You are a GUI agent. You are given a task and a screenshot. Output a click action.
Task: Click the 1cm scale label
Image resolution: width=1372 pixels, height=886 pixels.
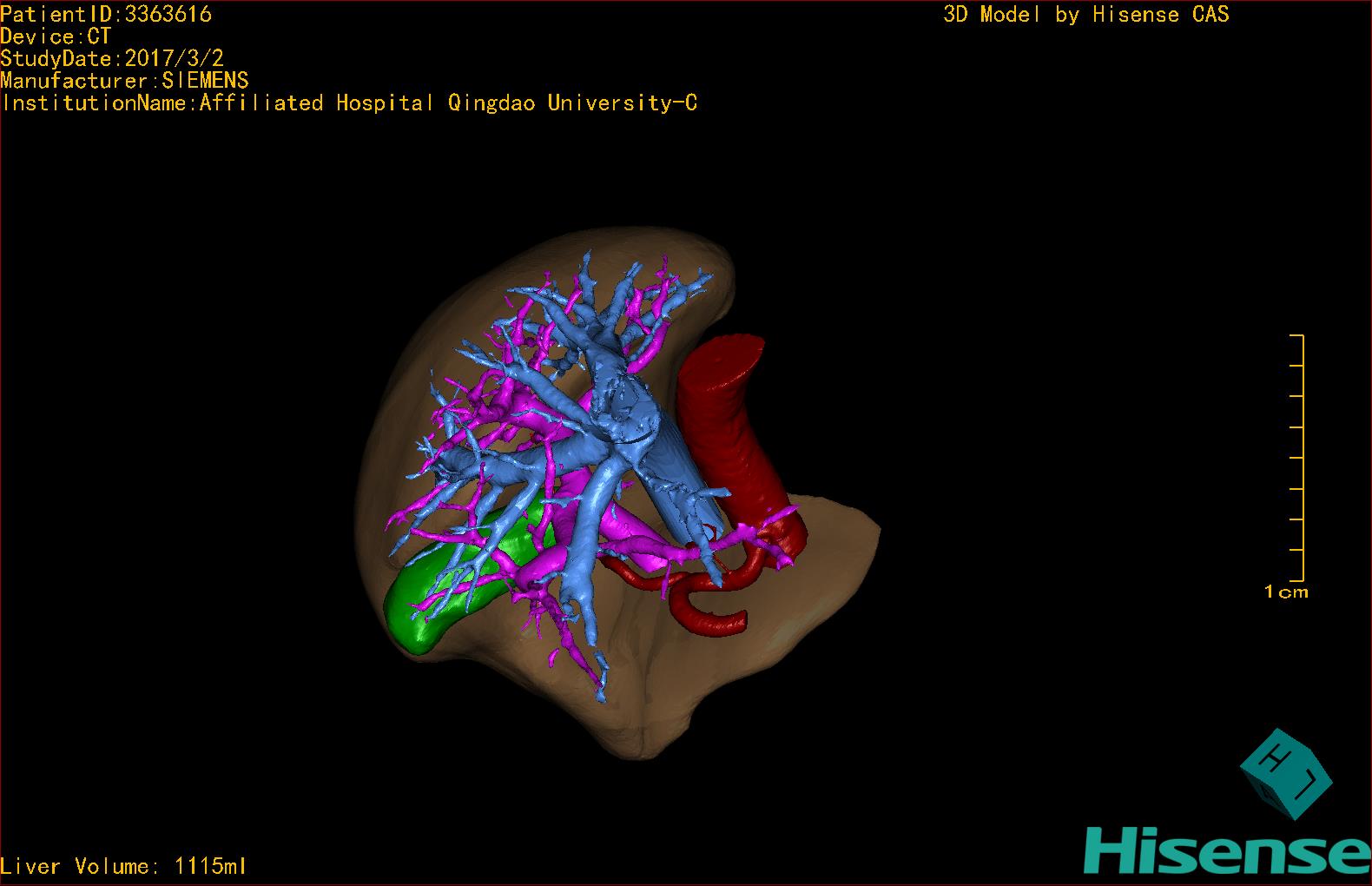coord(1285,592)
